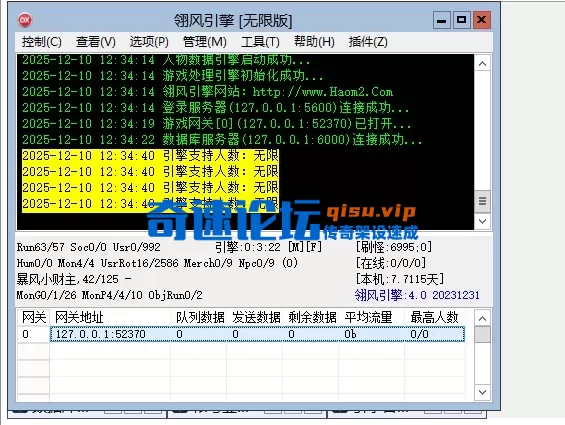Click the gateway index 0 row header
Viewport: 565px width, 425px height.
click(x=34, y=334)
